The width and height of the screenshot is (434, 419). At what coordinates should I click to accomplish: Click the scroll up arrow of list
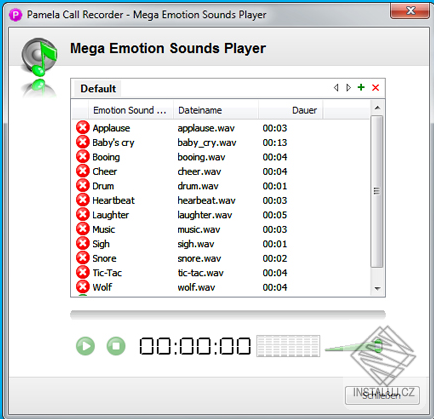(377, 108)
